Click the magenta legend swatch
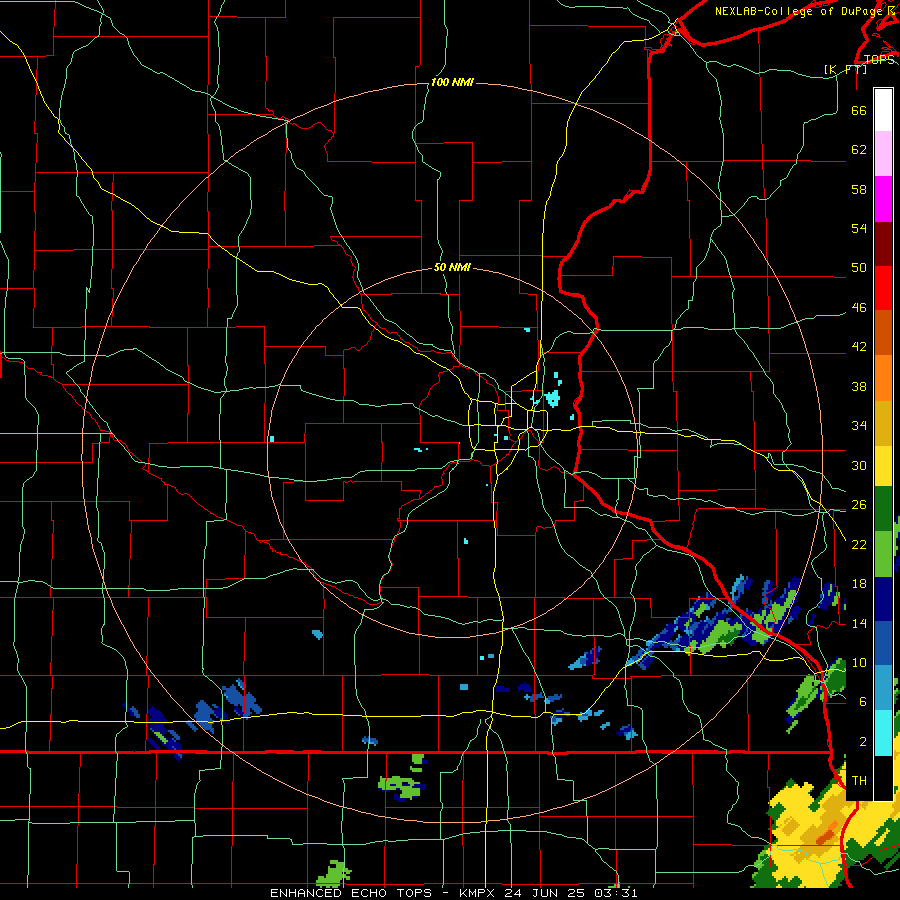The height and width of the screenshot is (900, 900). click(x=883, y=199)
